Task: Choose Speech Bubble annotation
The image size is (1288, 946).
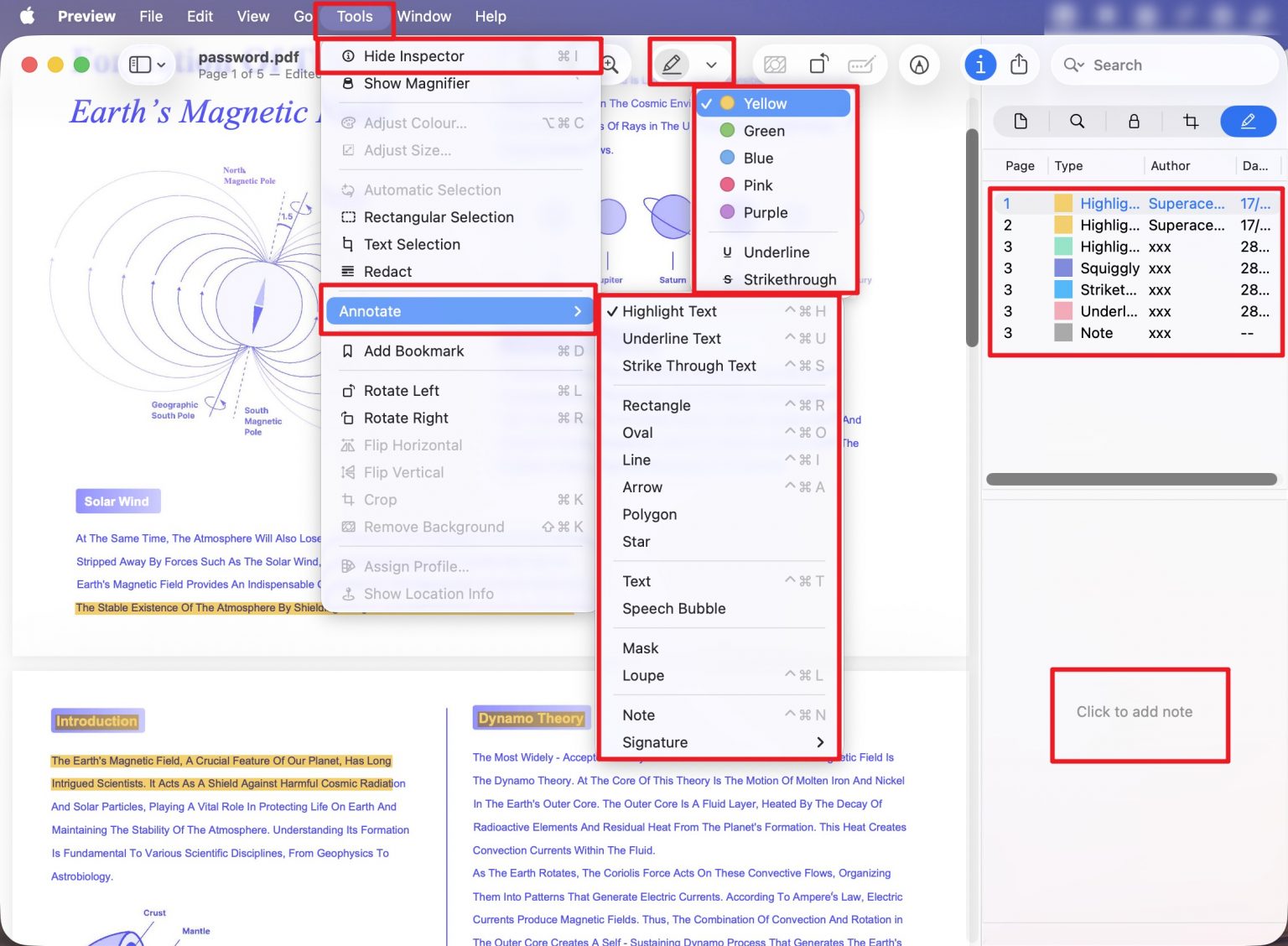Action: pos(719,609)
